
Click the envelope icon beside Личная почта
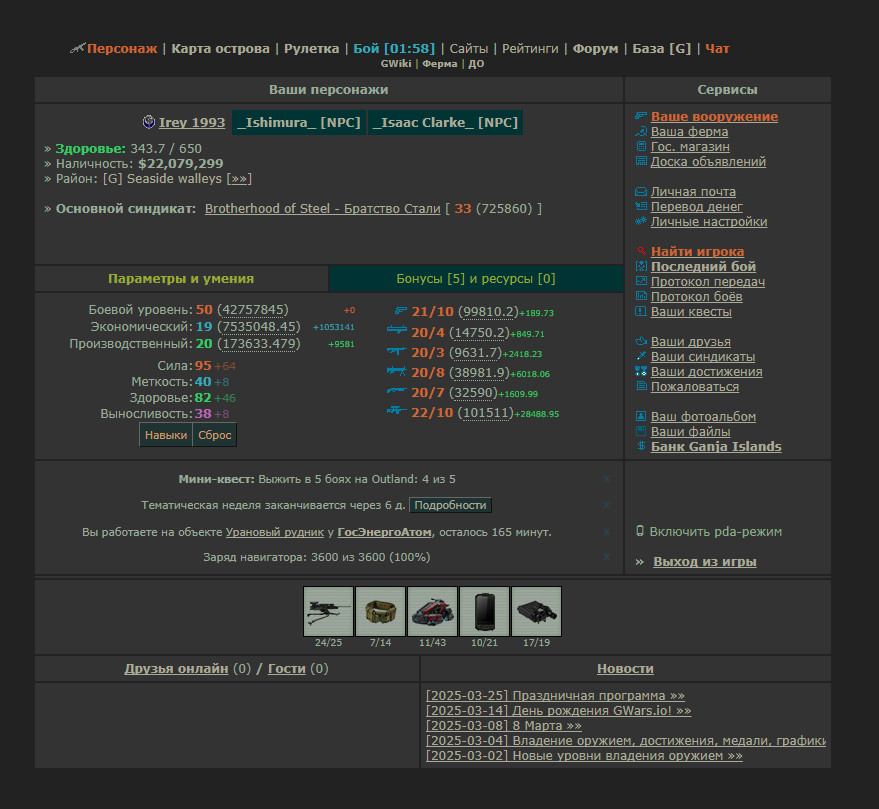point(641,192)
